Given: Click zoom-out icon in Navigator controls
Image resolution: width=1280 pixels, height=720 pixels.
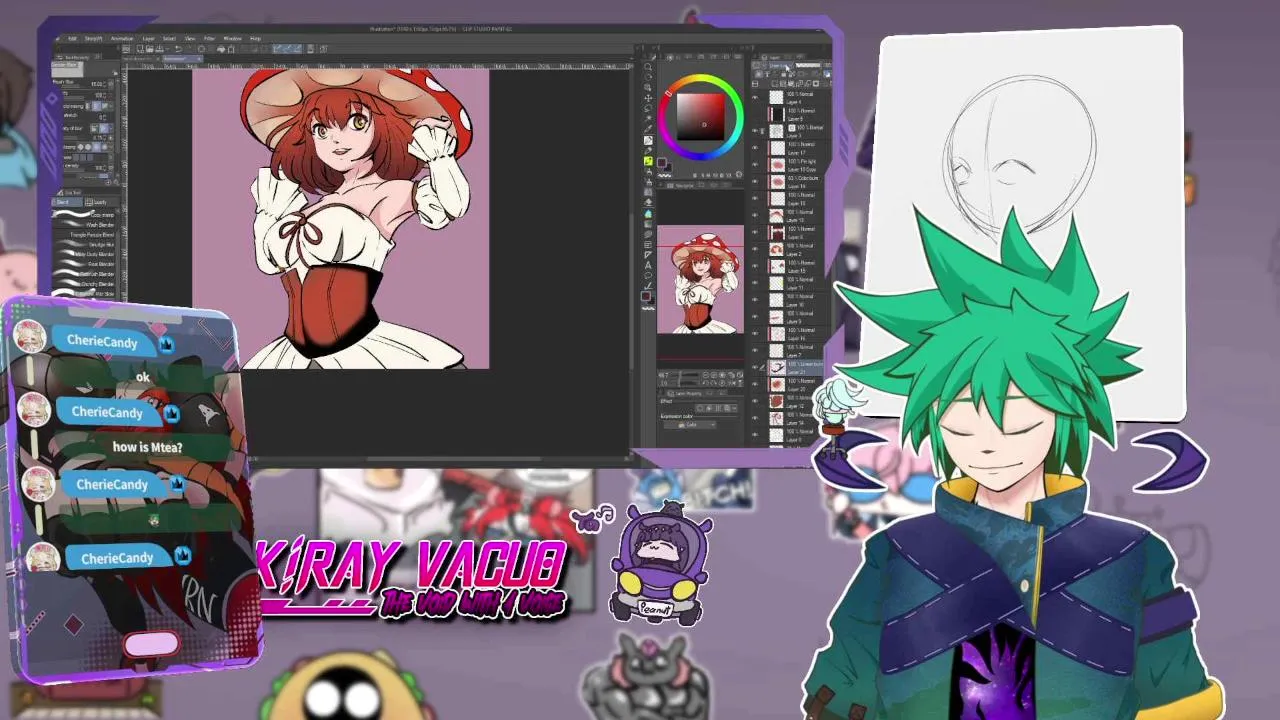Looking at the screenshot, I should point(706,375).
